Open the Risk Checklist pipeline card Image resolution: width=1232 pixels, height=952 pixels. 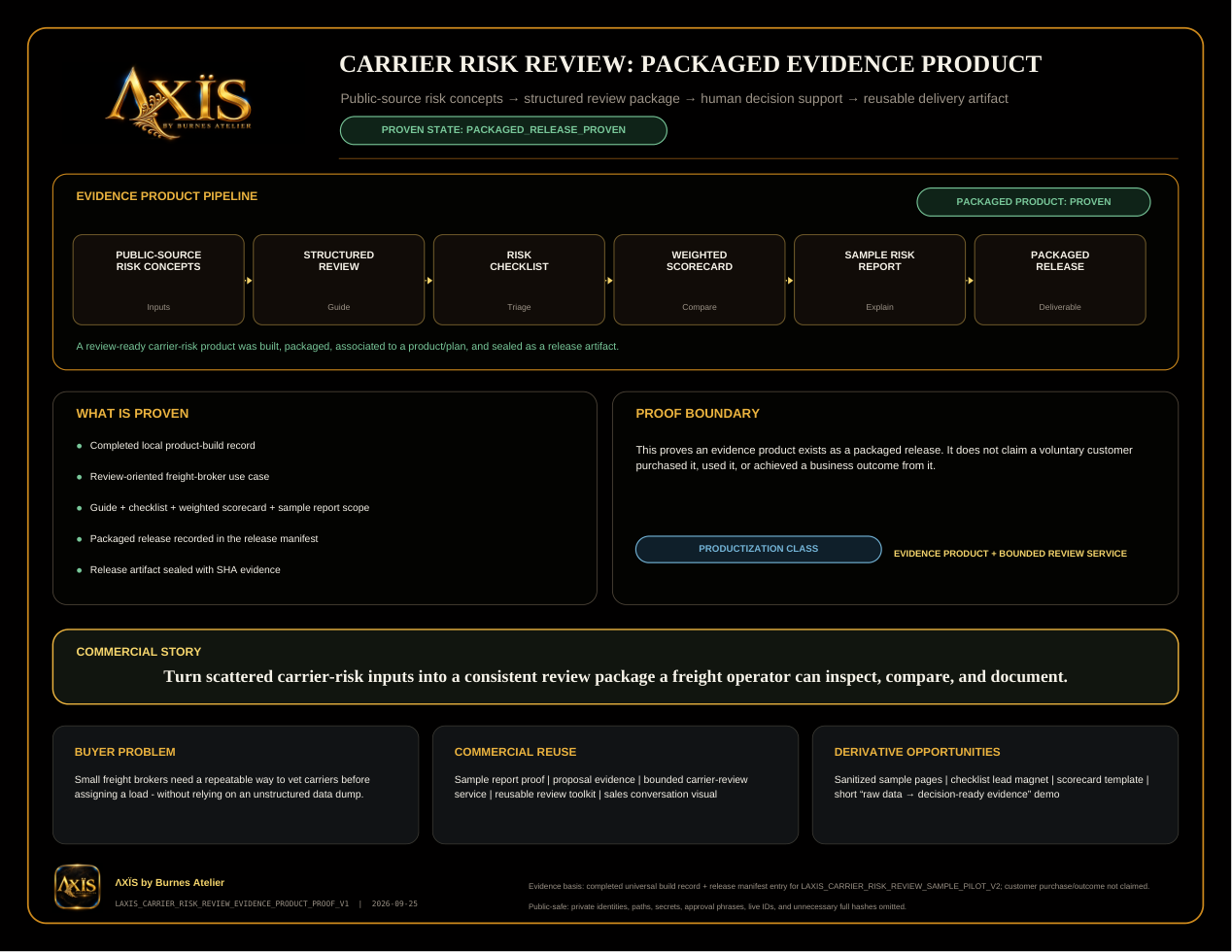tap(519, 280)
